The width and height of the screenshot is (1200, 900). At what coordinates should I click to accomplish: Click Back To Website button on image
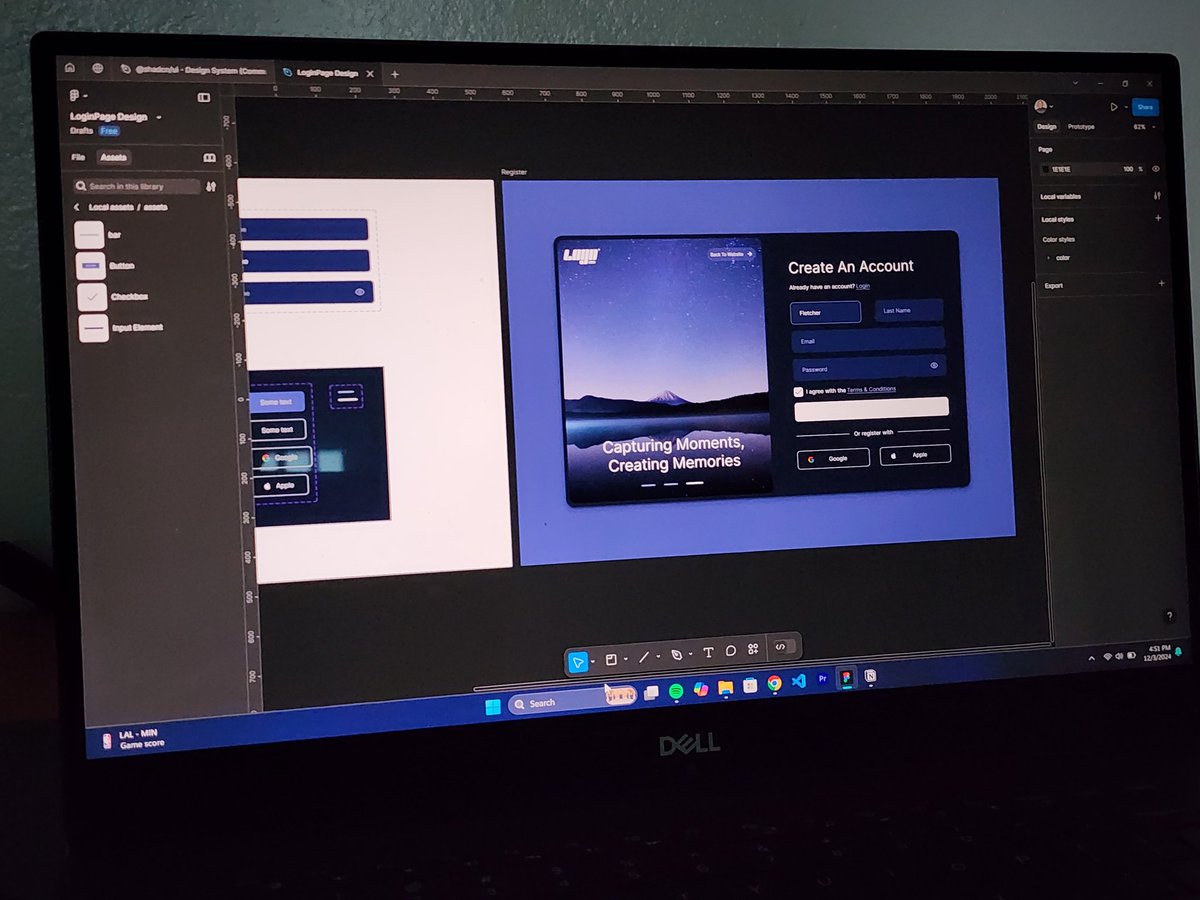(x=731, y=254)
